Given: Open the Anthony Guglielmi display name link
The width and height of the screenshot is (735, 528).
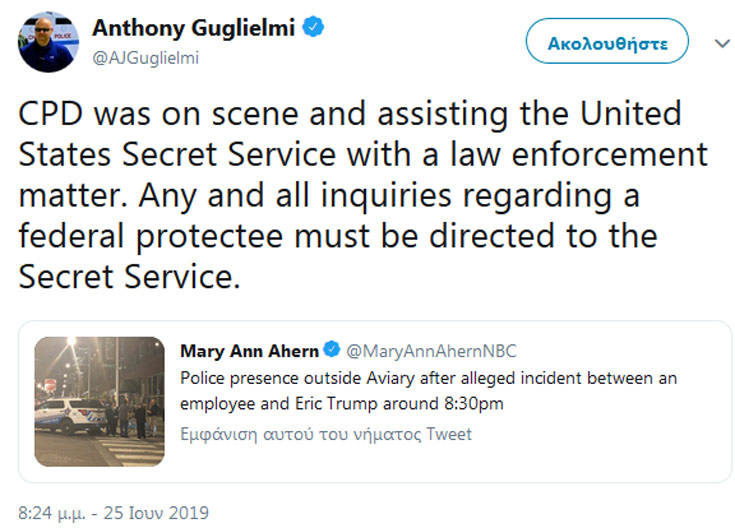Looking at the screenshot, I should 194,28.
